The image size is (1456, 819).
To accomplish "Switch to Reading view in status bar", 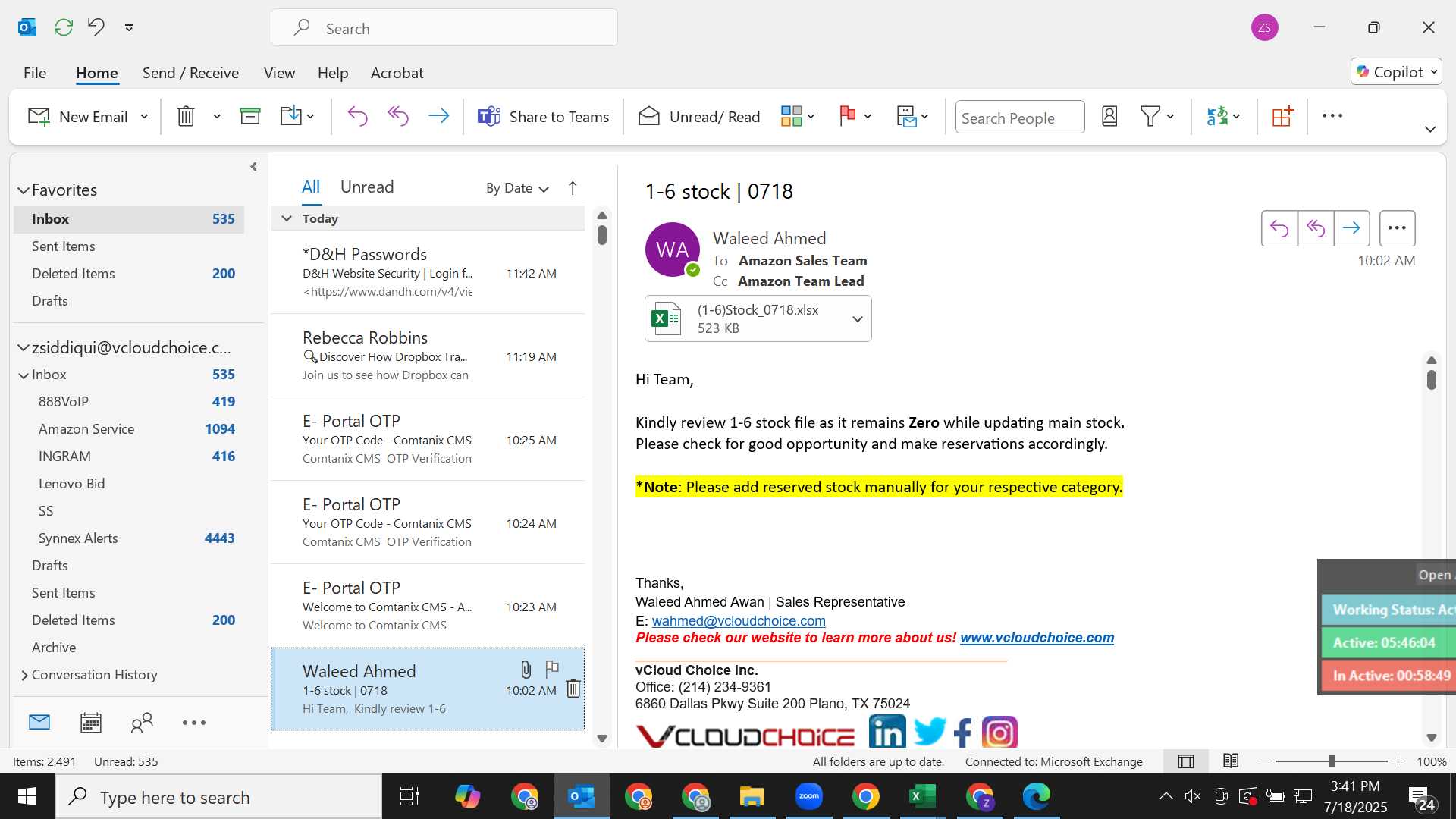I will [1231, 761].
